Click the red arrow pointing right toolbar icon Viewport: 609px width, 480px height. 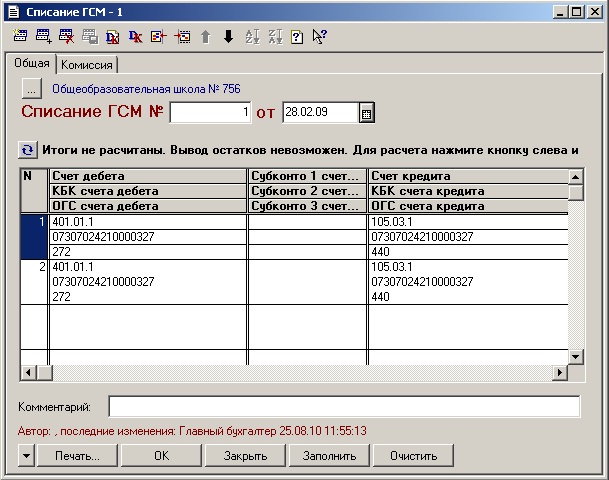point(182,37)
